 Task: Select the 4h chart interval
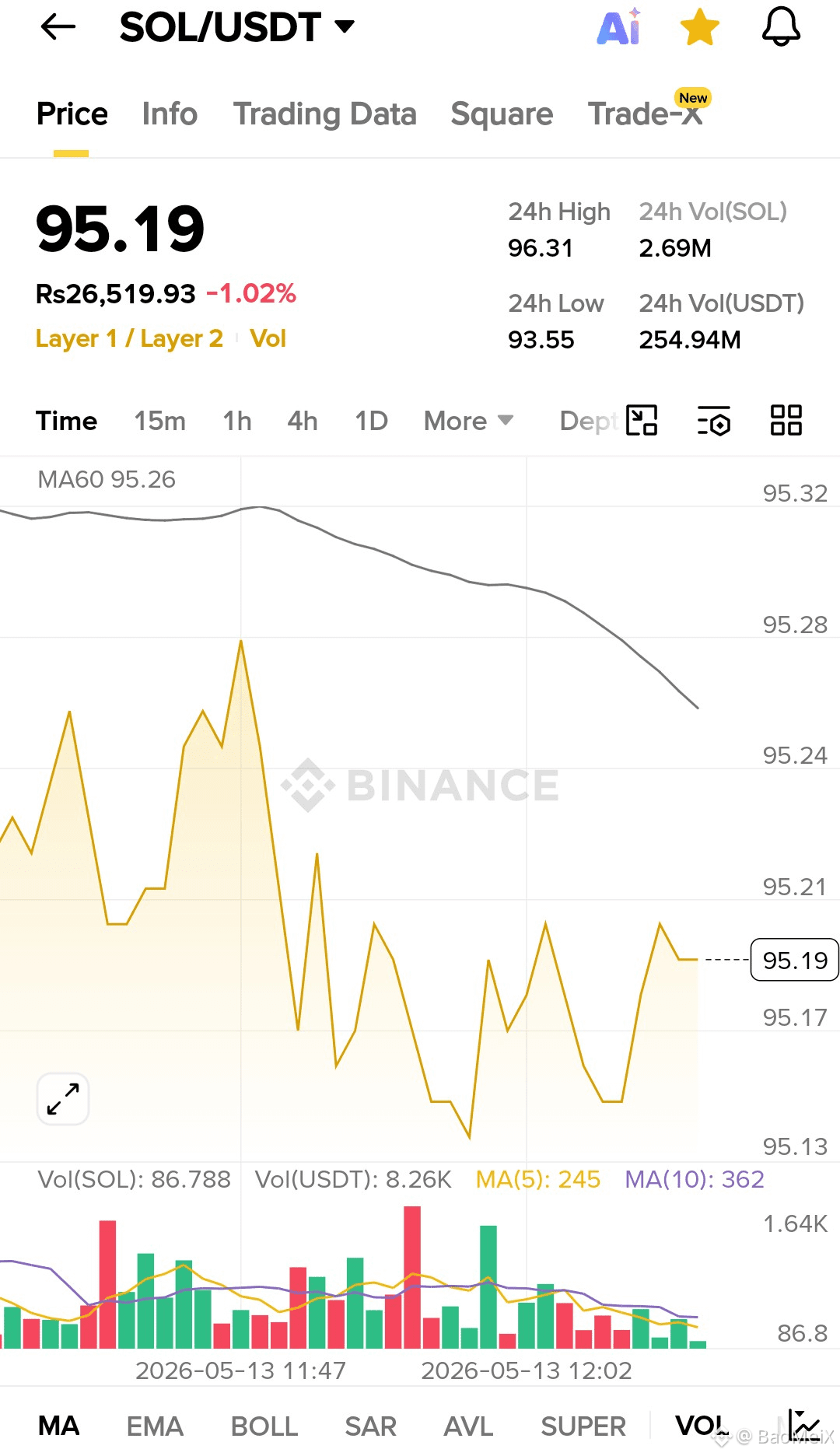point(303,421)
